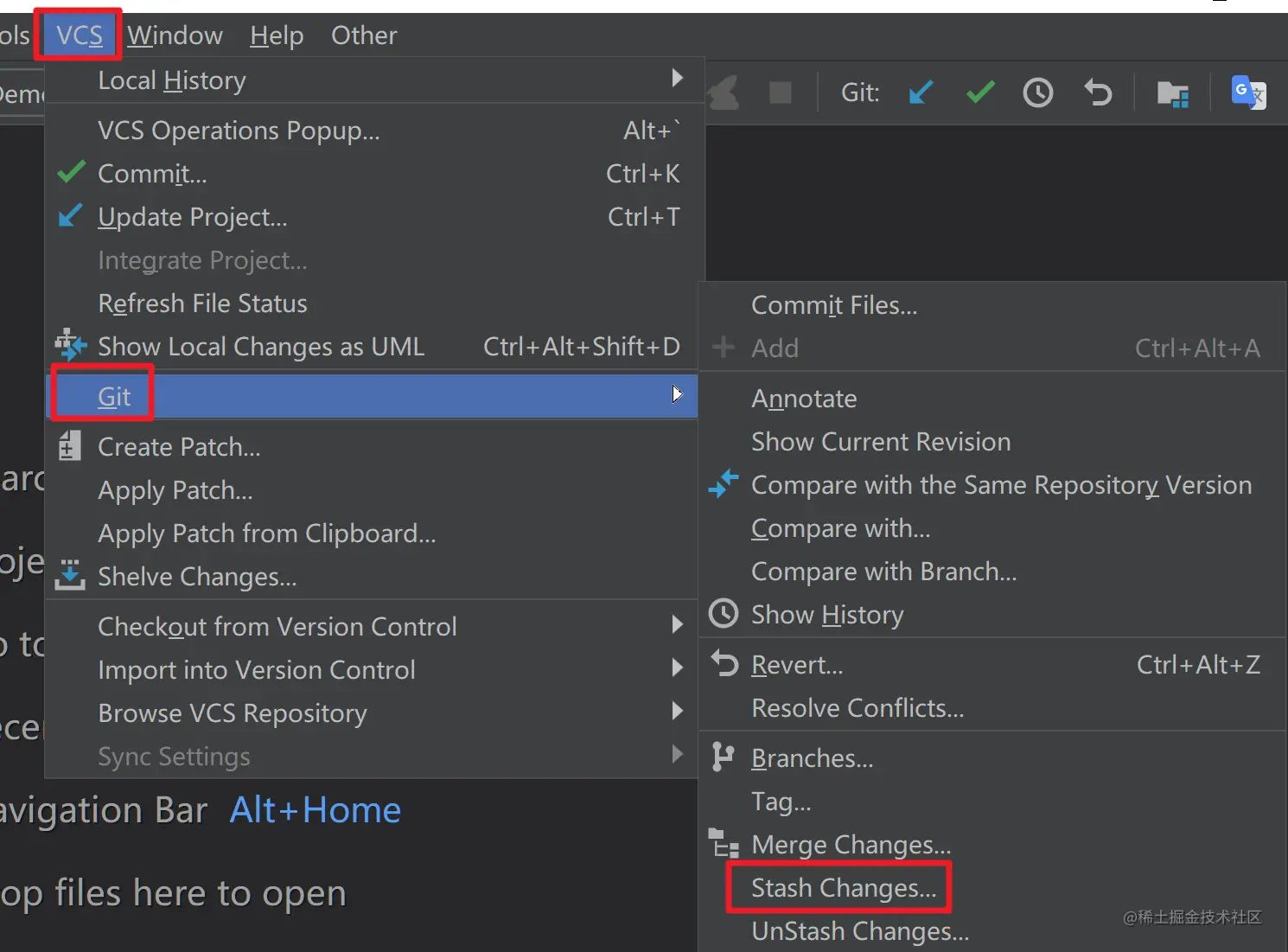Choose Apply Patch from Clipboard...

pos(372,533)
